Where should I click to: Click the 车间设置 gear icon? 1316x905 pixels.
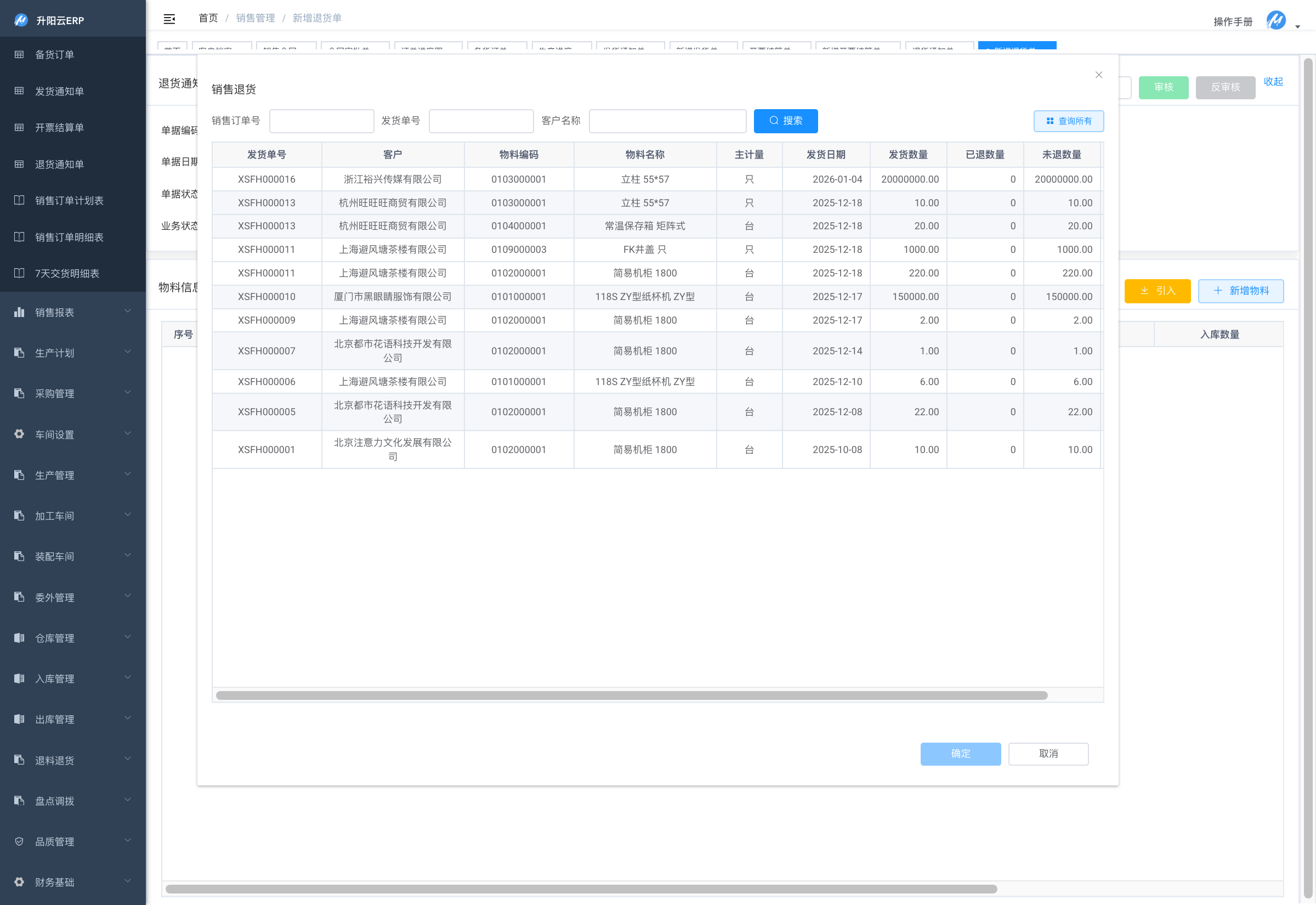(x=19, y=434)
